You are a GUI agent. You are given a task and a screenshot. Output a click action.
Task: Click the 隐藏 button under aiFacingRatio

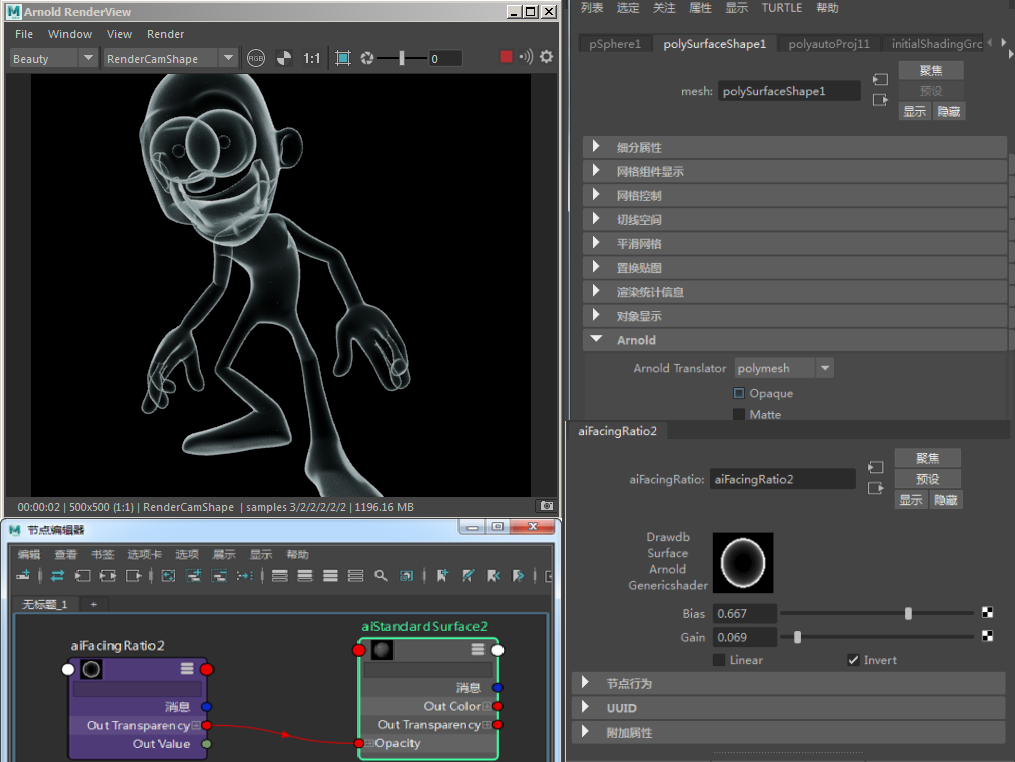945,500
